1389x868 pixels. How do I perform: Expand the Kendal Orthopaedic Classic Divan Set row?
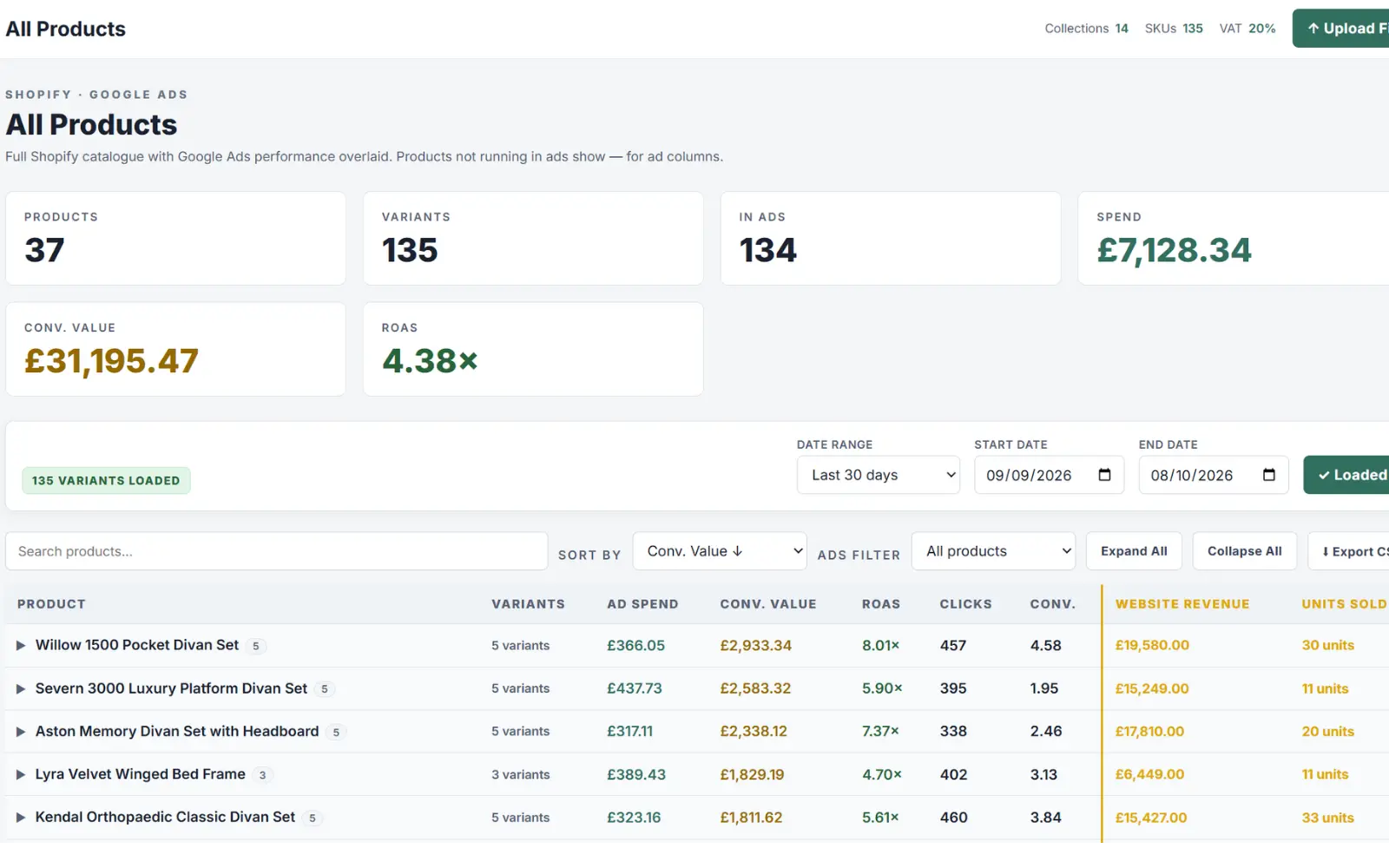click(21, 818)
